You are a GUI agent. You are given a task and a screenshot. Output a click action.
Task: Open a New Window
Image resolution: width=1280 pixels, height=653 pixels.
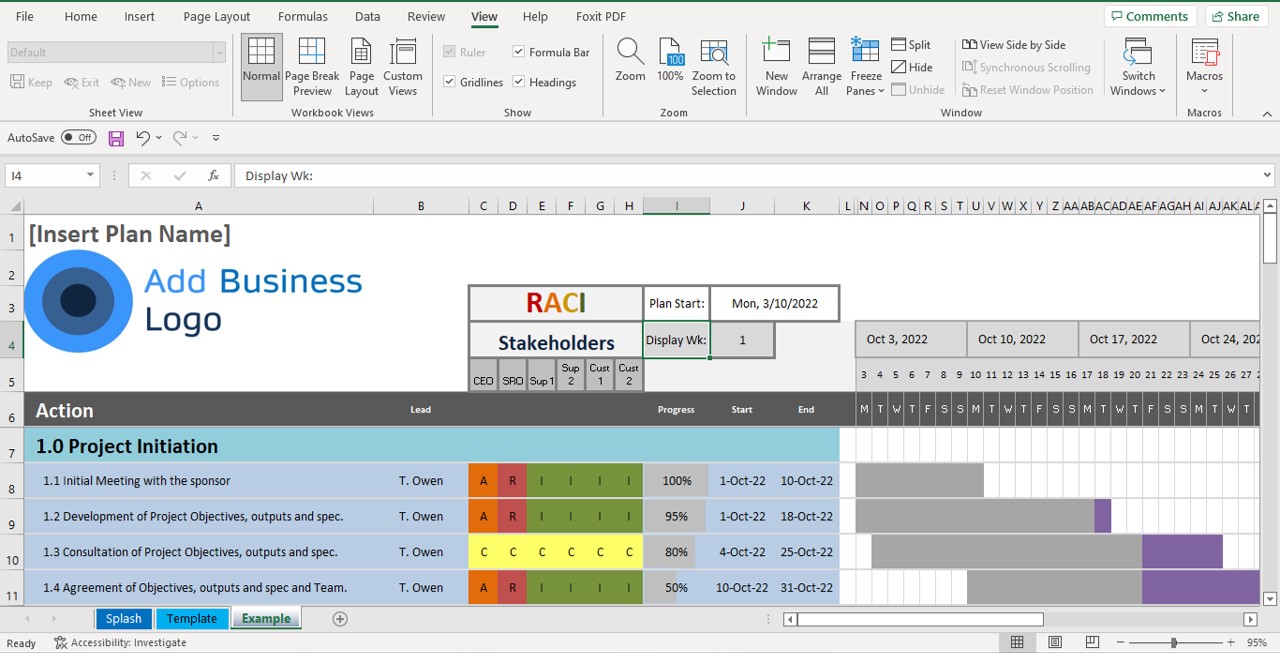coord(776,67)
